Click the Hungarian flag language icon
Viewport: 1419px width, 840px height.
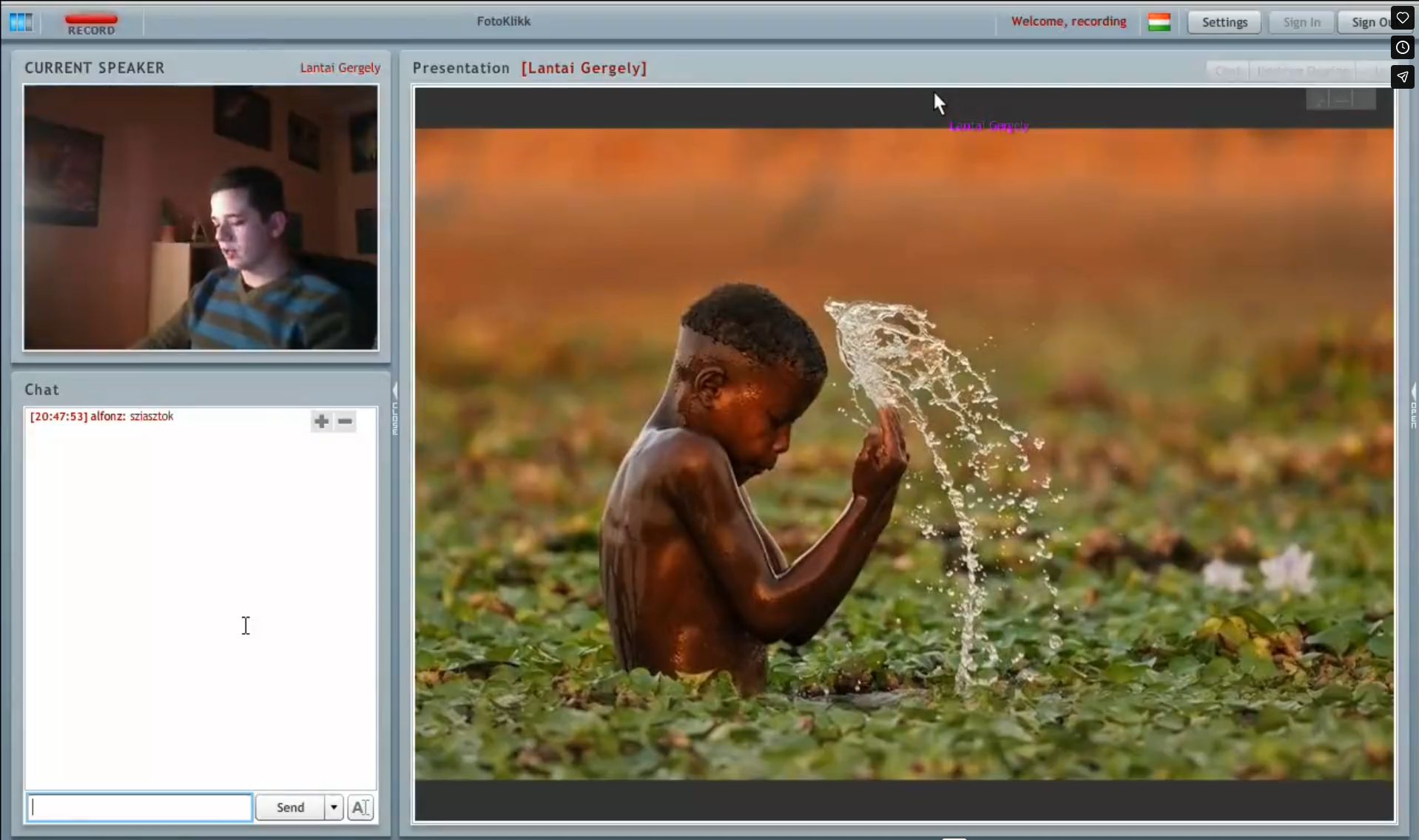coord(1159,22)
